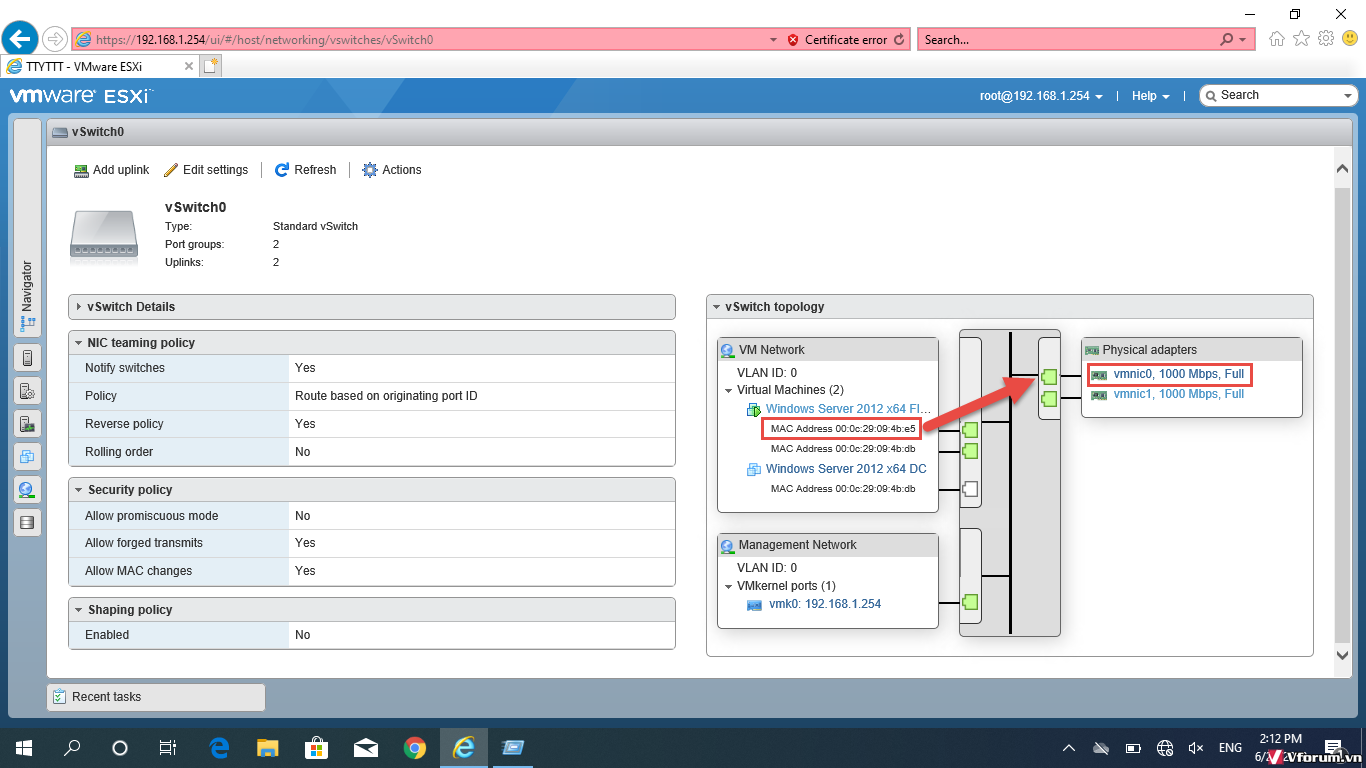Click the VMware ESXi logo
The height and width of the screenshot is (768, 1366).
point(80,96)
